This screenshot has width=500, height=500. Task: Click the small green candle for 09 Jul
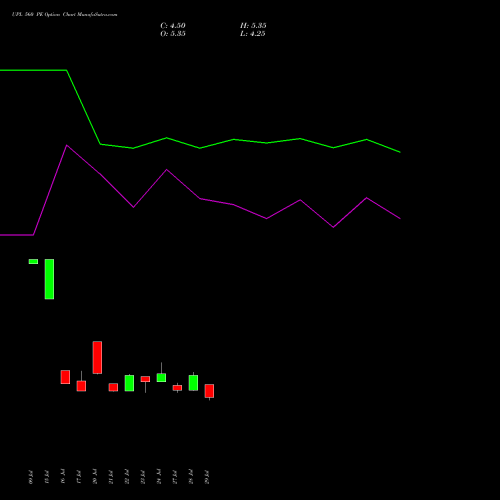pos(33,261)
